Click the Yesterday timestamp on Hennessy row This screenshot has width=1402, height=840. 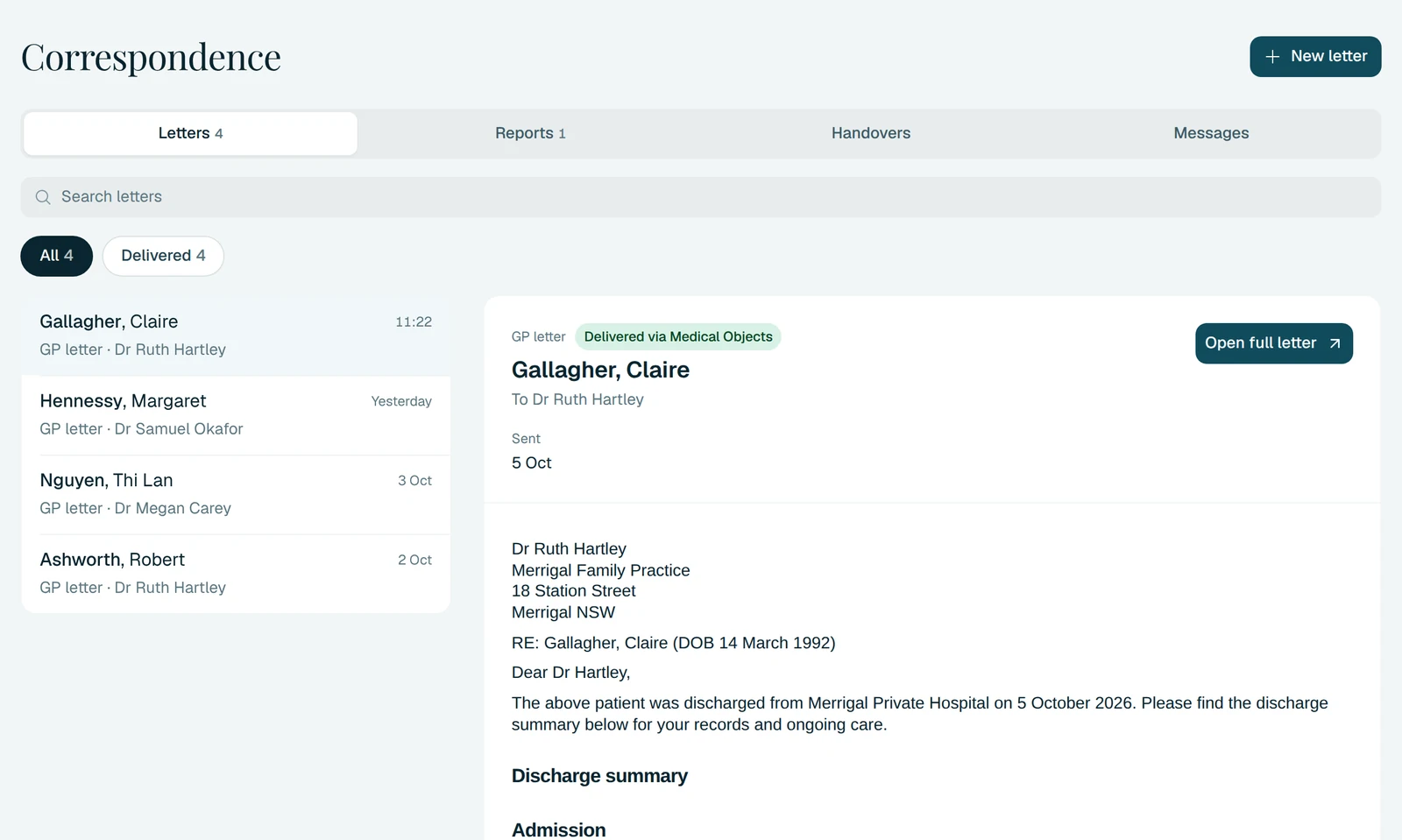tap(401, 401)
